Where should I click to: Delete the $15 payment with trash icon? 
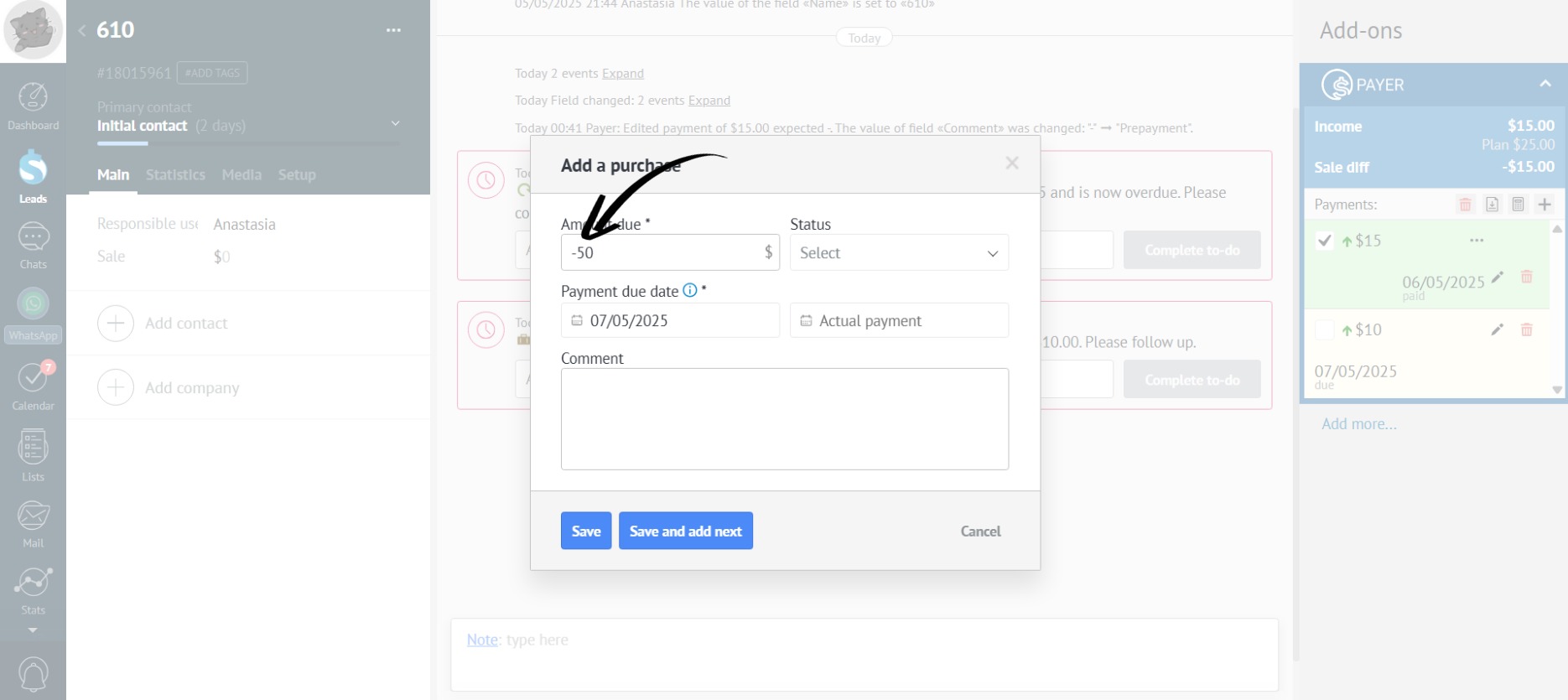1527,277
